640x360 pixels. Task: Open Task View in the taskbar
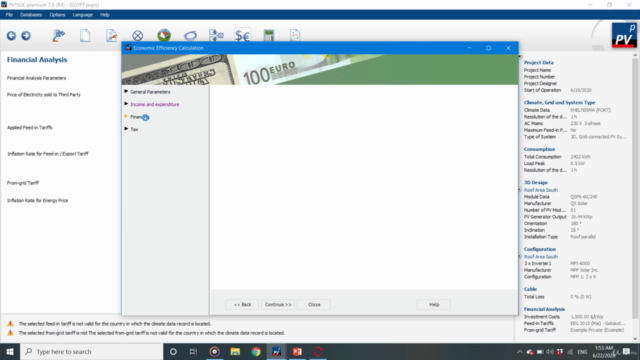coord(193,351)
